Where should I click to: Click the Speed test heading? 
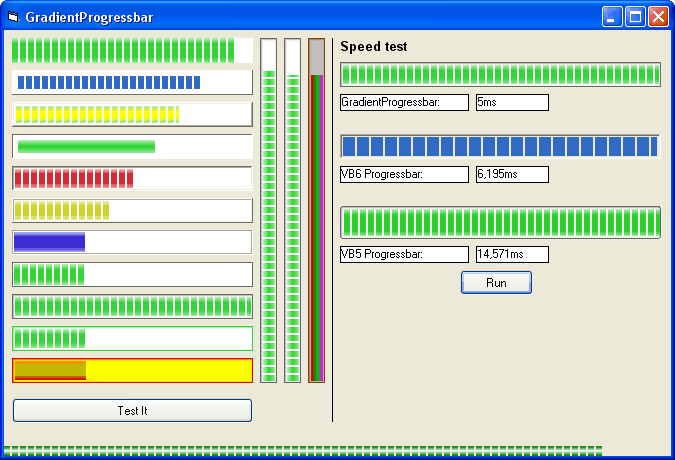pos(374,46)
